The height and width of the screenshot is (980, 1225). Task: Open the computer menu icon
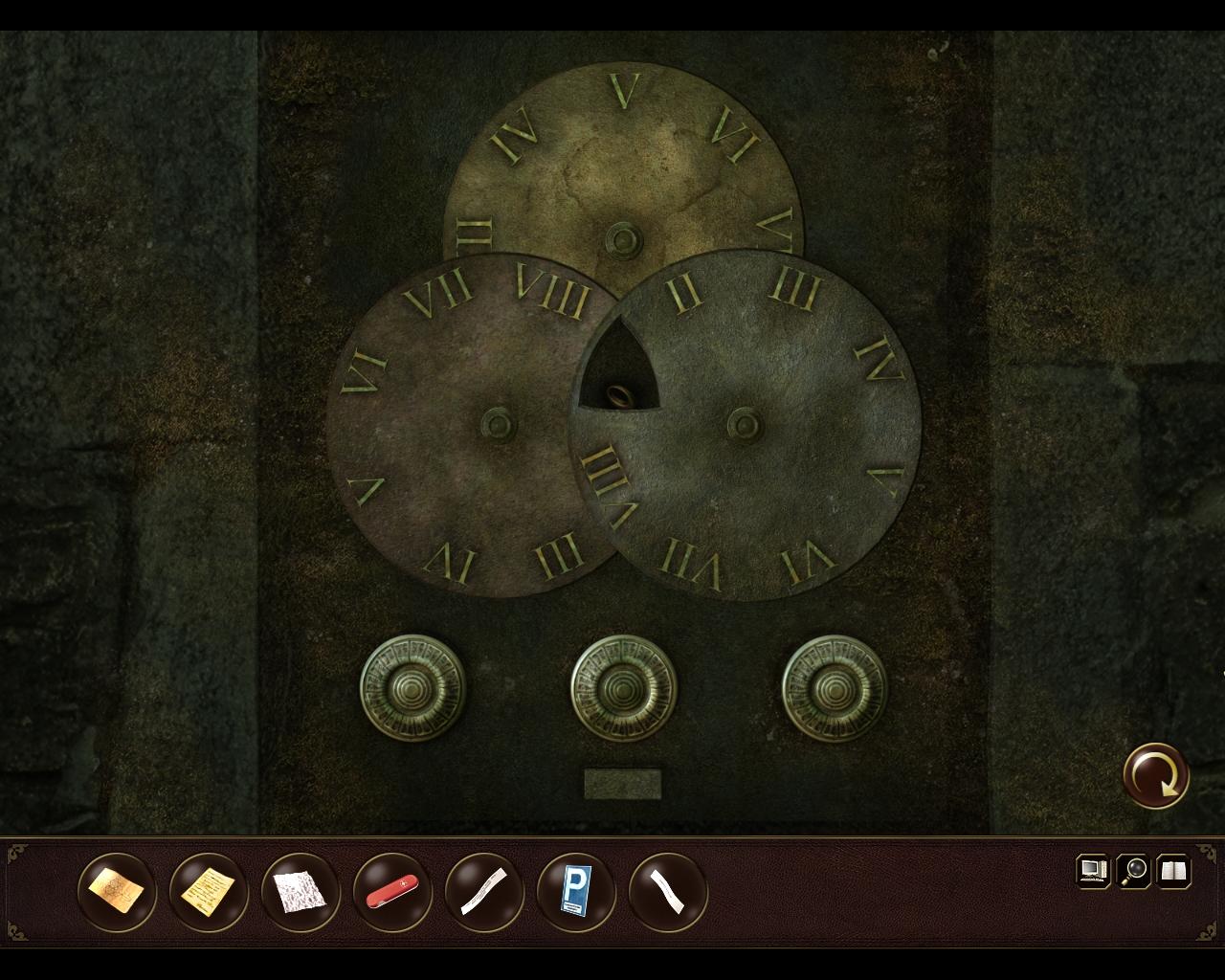1093,871
